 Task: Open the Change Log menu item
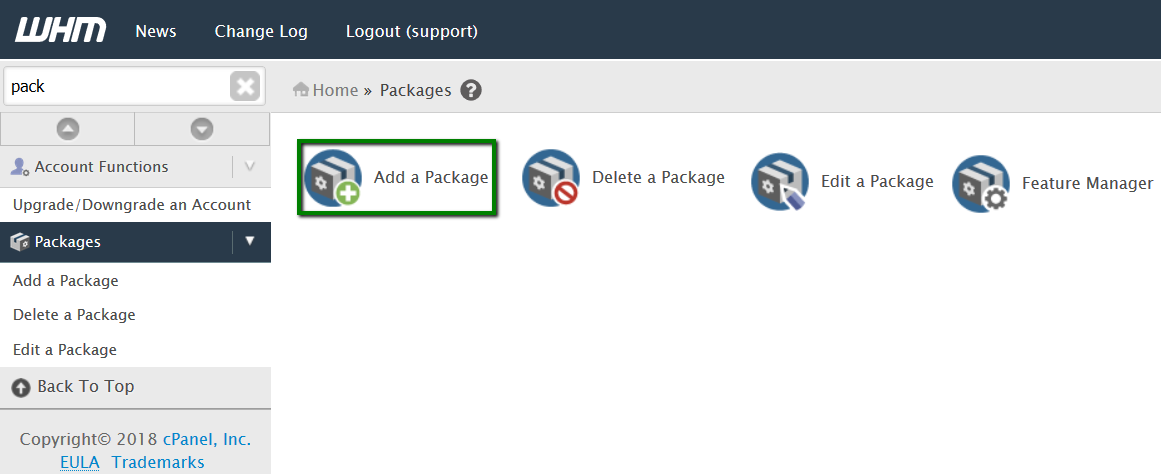pyautogui.click(x=261, y=32)
